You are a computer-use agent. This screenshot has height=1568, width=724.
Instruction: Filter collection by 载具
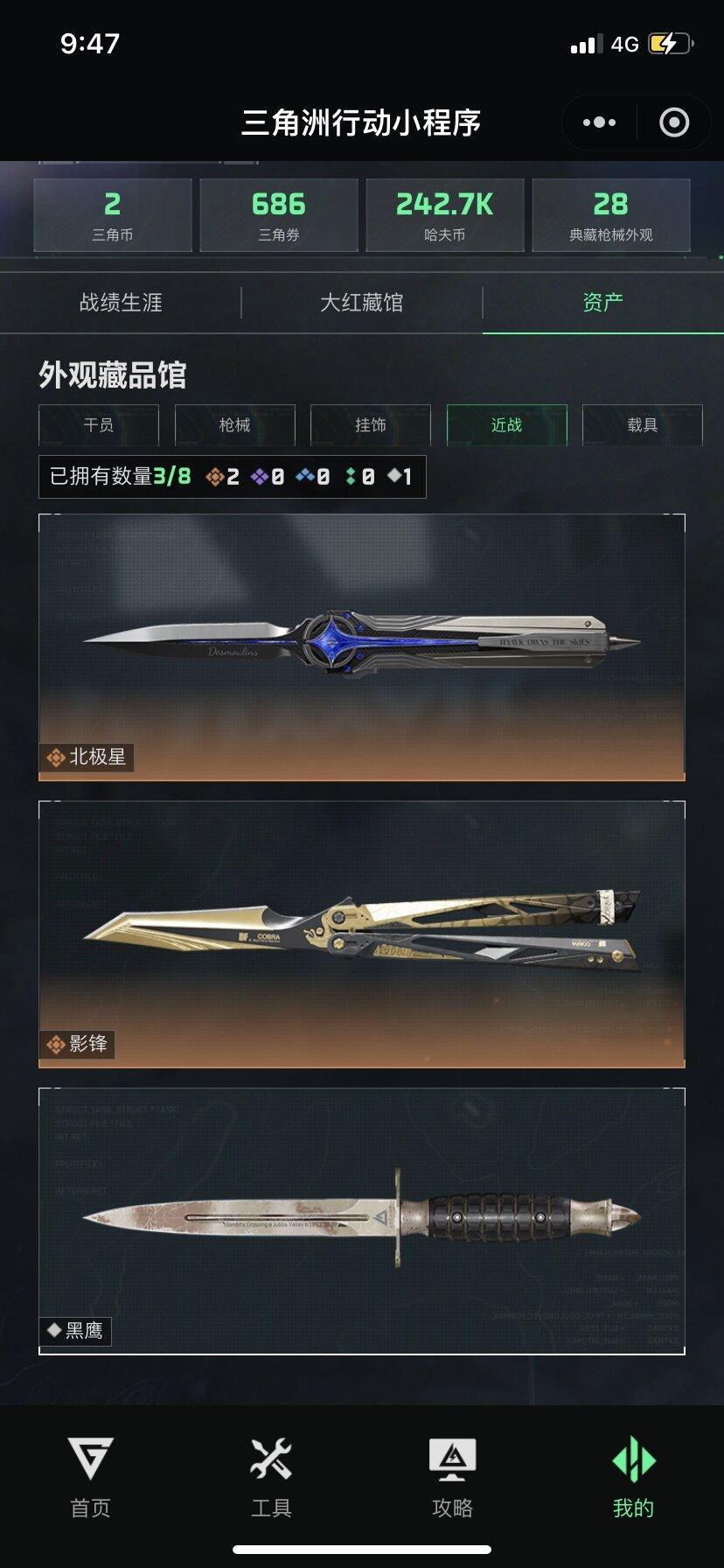click(643, 425)
